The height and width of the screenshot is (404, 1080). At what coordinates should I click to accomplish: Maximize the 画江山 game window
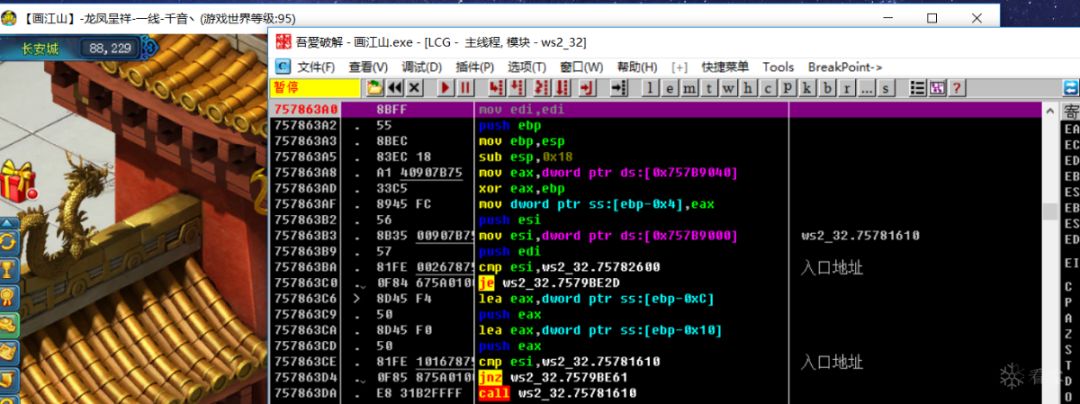(x=932, y=18)
